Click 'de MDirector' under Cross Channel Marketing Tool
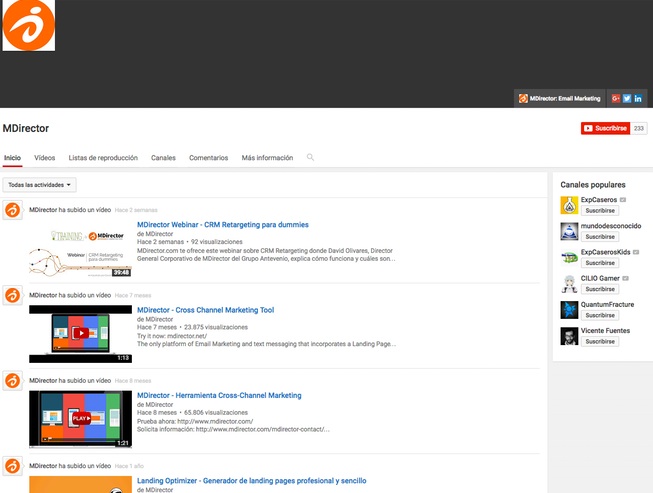The width and height of the screenshot is (653, 493). tap(155, 319)
